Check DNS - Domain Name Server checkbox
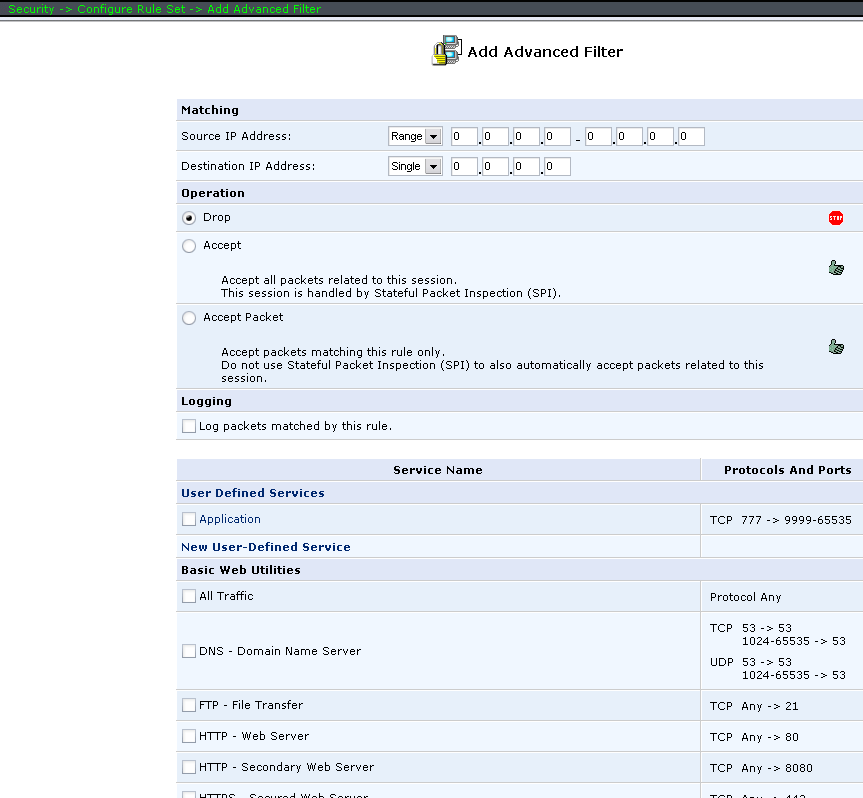This screenshot has width=863, height=798. (189, 651)
